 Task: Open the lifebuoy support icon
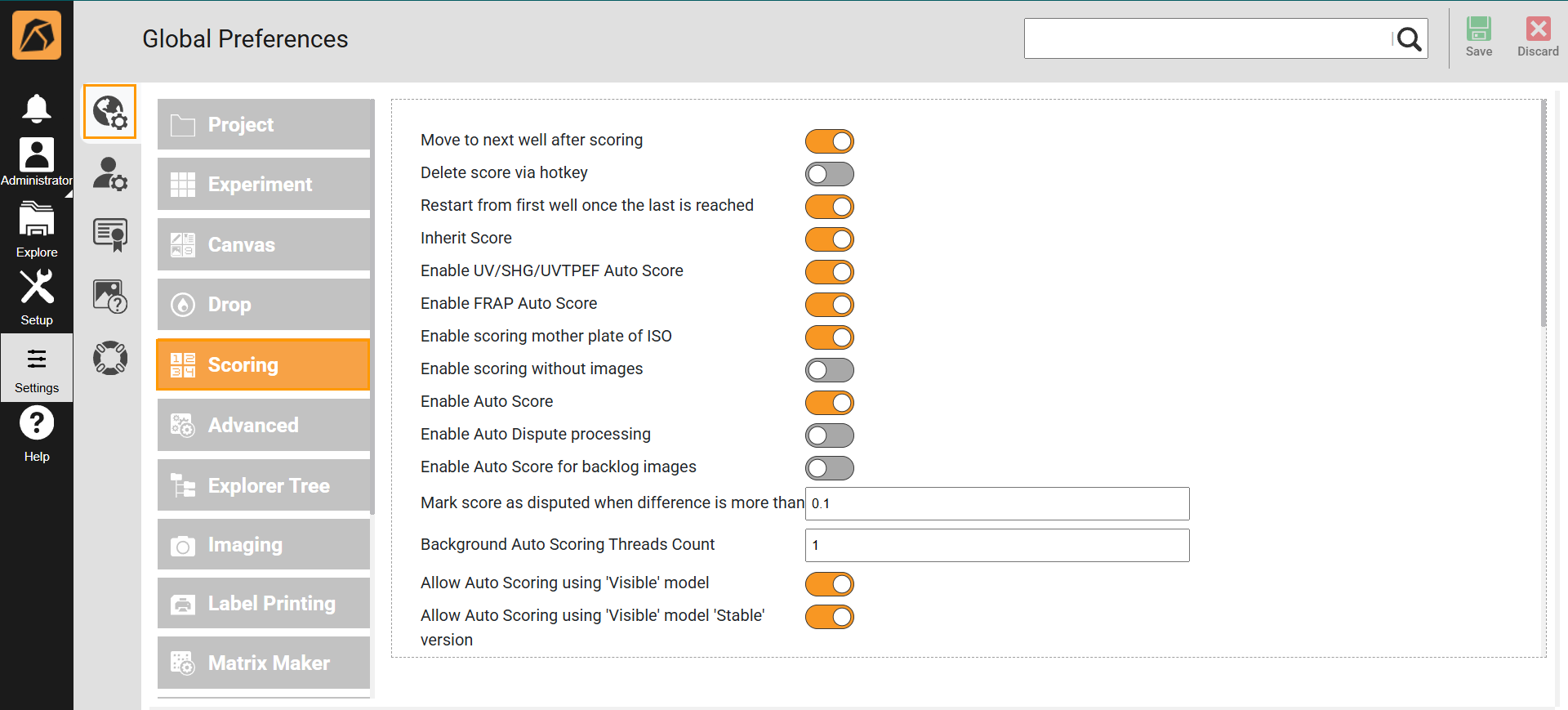109,358
